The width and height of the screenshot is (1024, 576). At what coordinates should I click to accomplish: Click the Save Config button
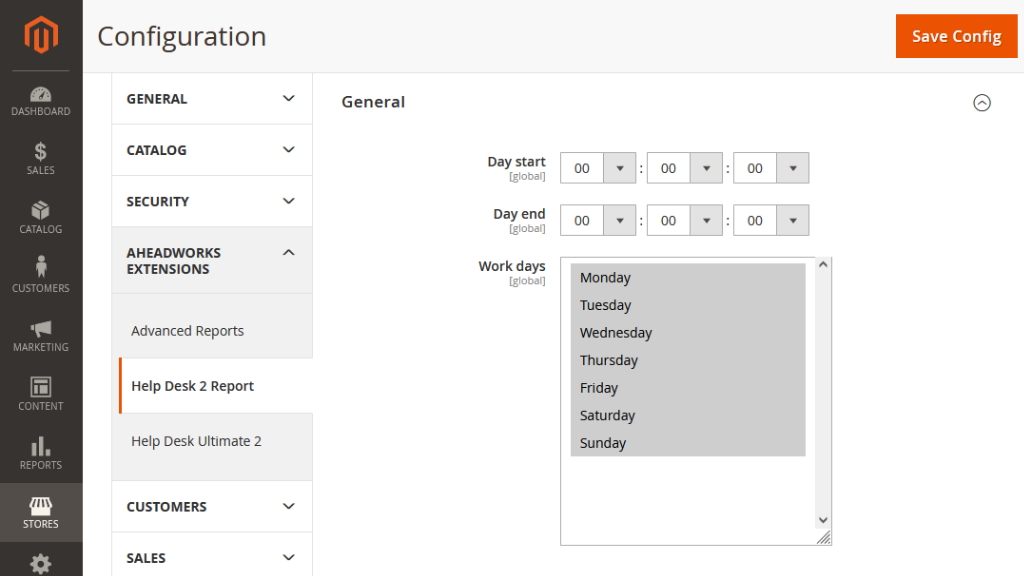(956, 36)
